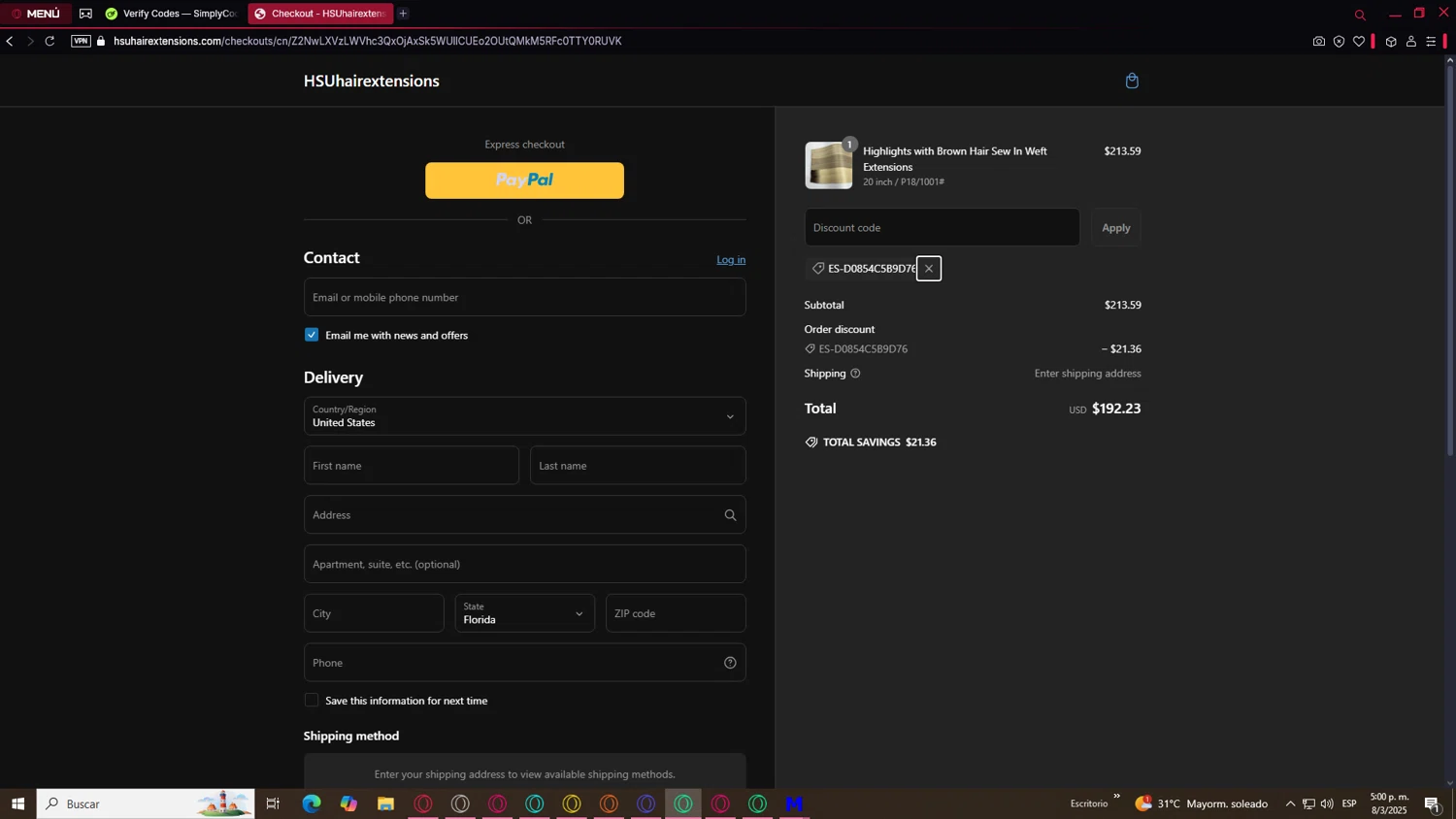Click the browser tab search magnifier icon
1456x819 pixels.
click(1360, 15)
